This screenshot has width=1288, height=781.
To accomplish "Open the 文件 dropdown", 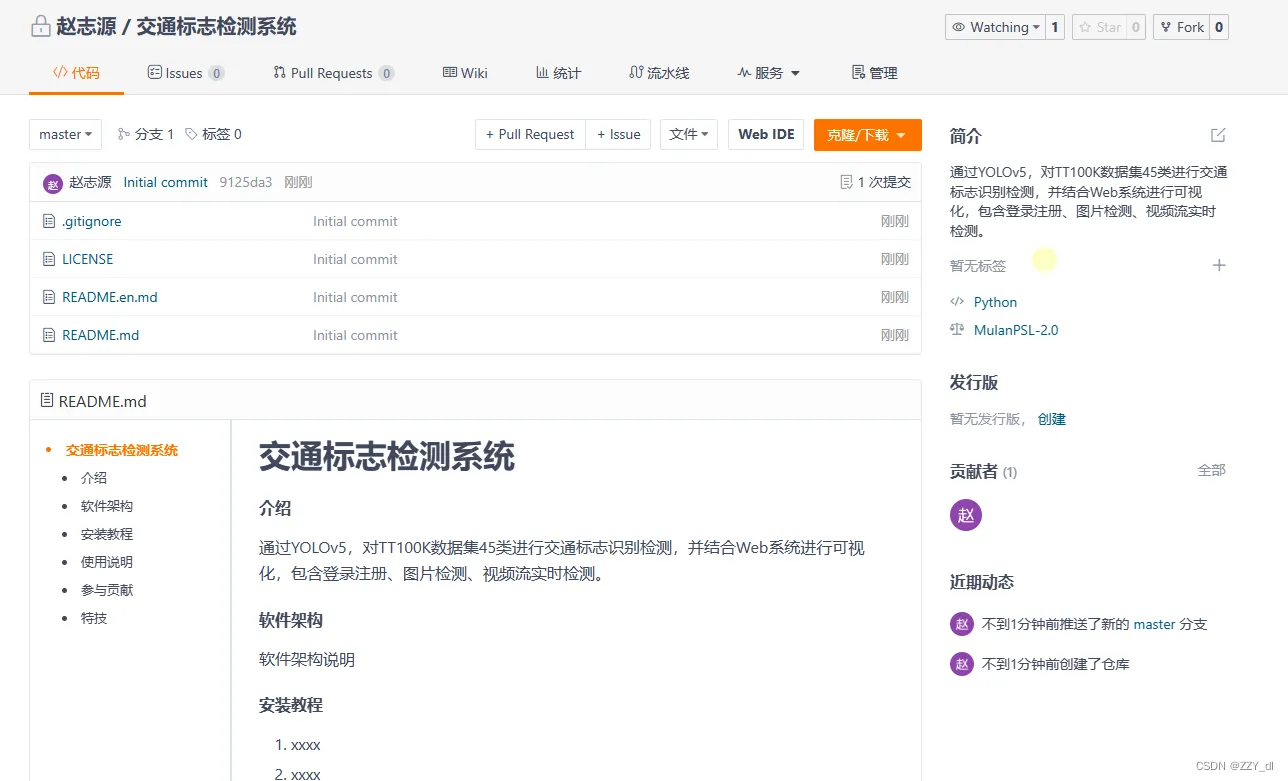I will [689, 134].
